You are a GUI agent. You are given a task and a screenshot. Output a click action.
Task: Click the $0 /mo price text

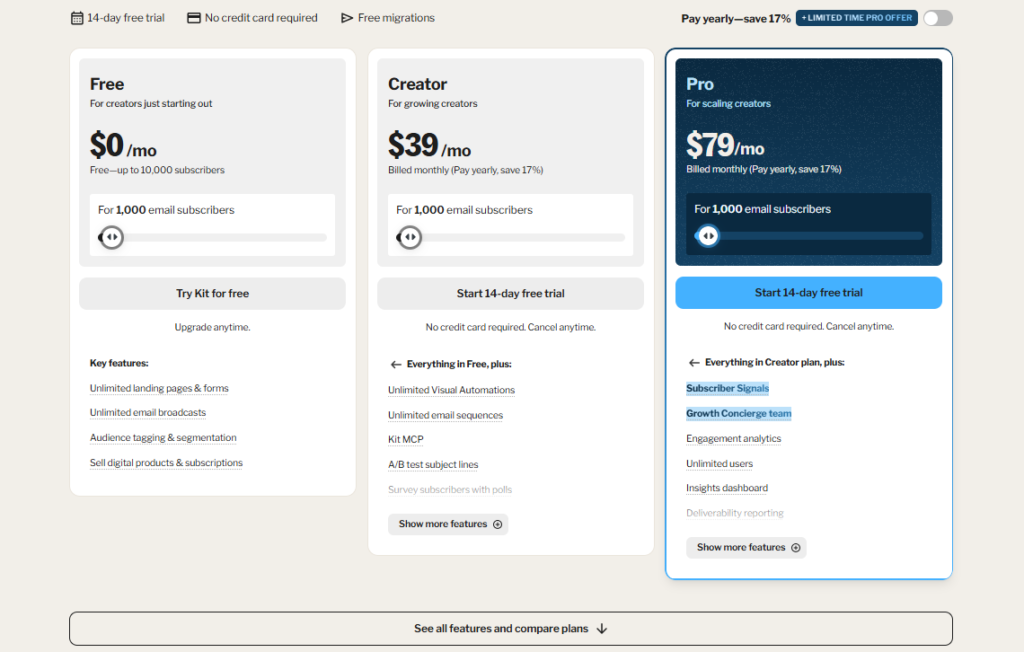[123, 145]
